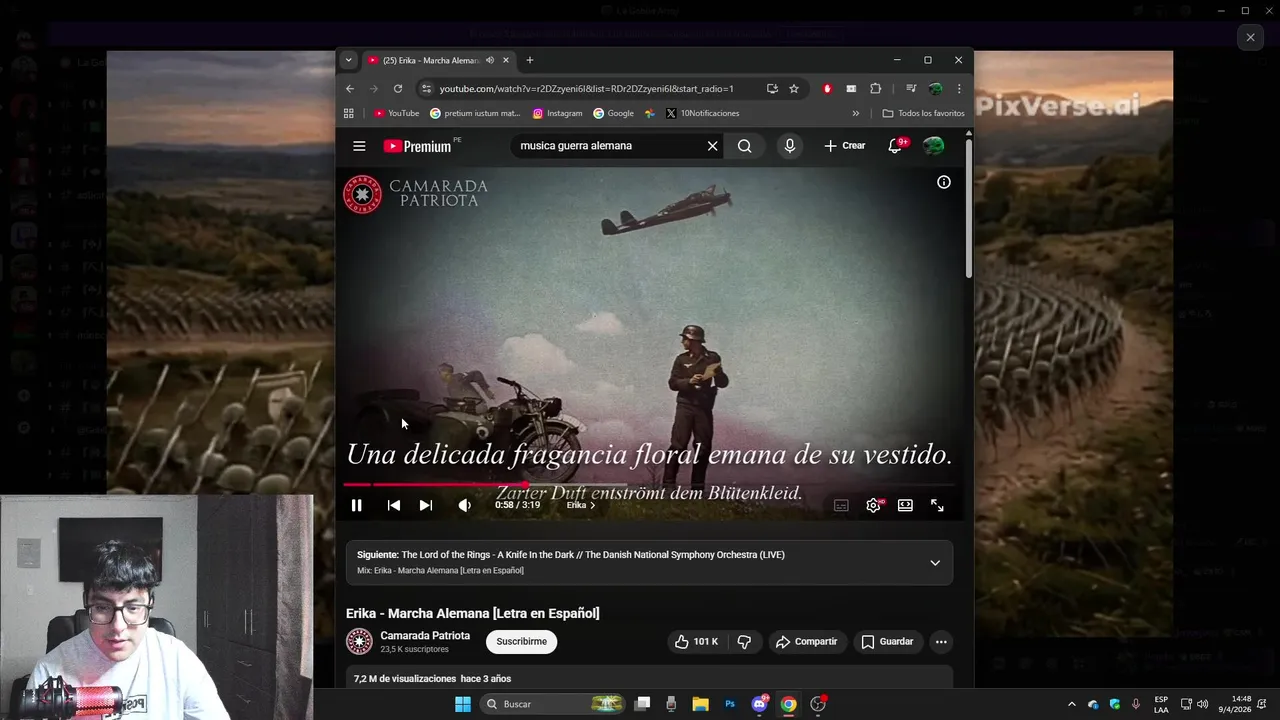
Task: Click the Crear button
Action: click(x=845, y=146)
